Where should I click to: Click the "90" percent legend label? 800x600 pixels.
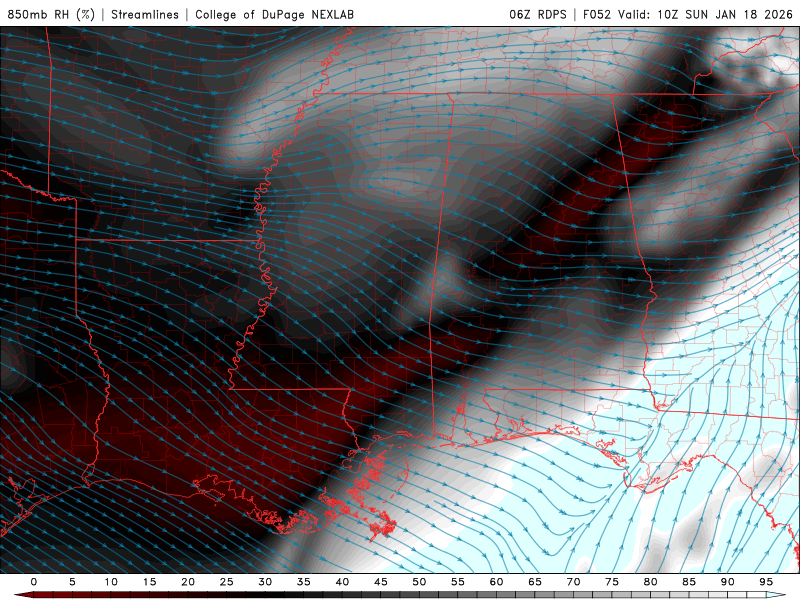728,582
